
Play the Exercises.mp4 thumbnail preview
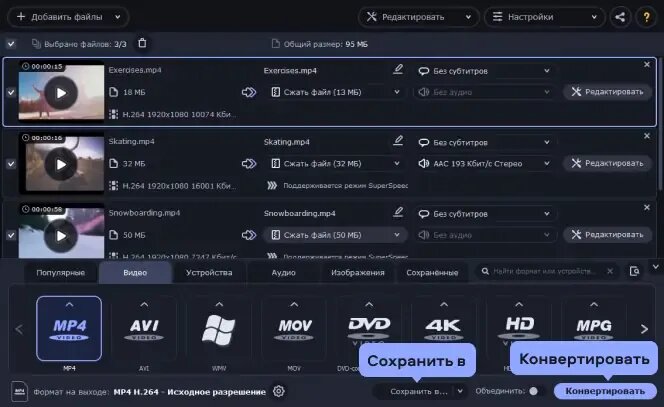tap(61, 93)
